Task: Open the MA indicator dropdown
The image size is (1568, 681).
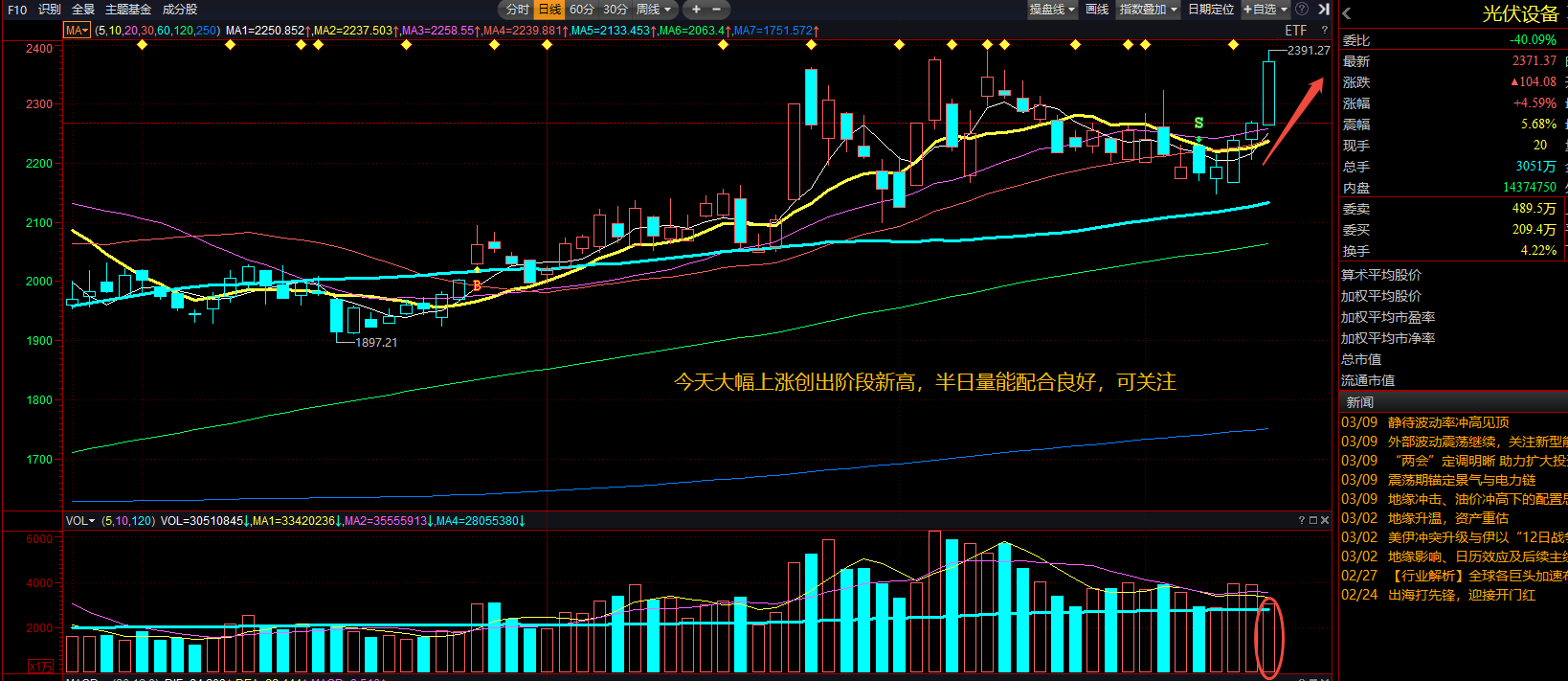Action: click(77, 31)
